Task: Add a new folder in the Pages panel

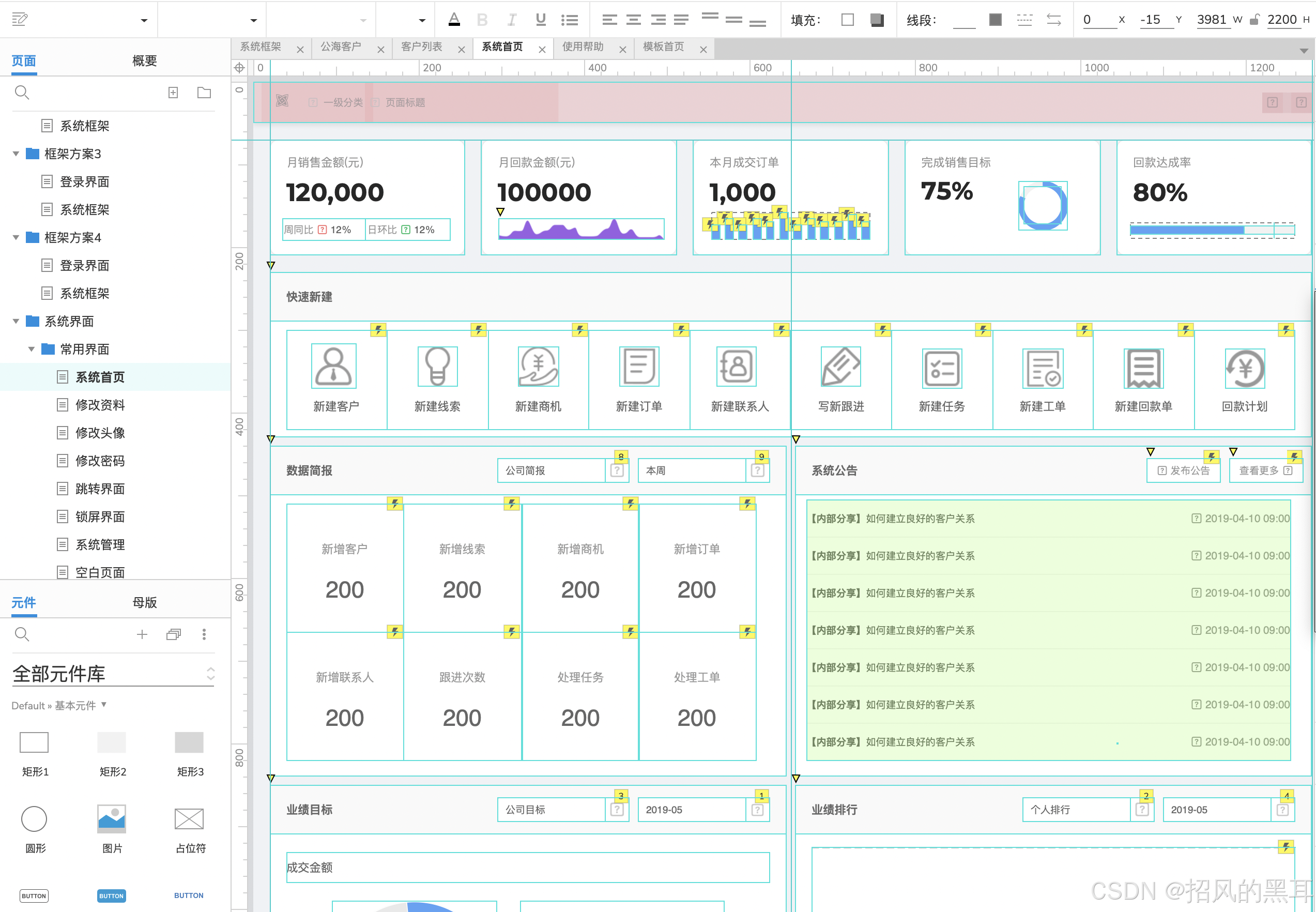Action: click(204, 93)
